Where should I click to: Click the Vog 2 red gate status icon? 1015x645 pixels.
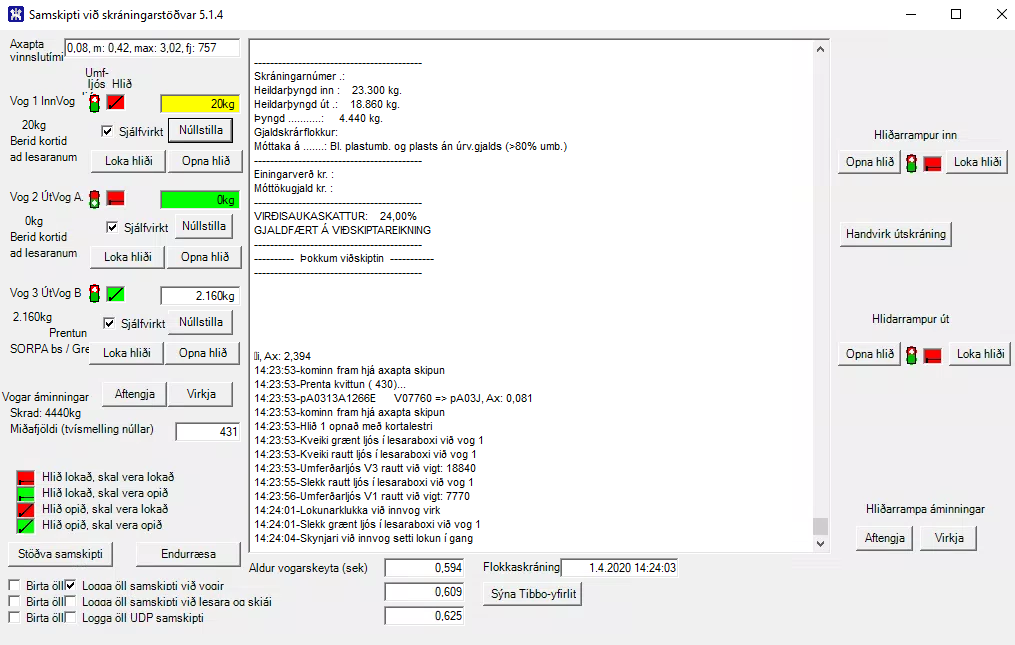pyautogui.click(x=116, y=198)
